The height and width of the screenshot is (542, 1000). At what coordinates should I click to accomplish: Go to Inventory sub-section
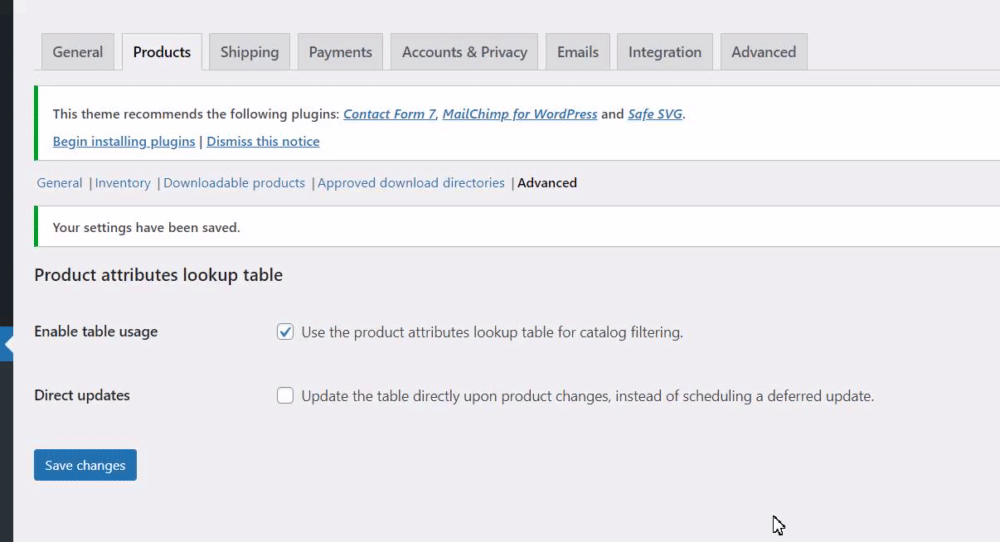coord(122,183)
